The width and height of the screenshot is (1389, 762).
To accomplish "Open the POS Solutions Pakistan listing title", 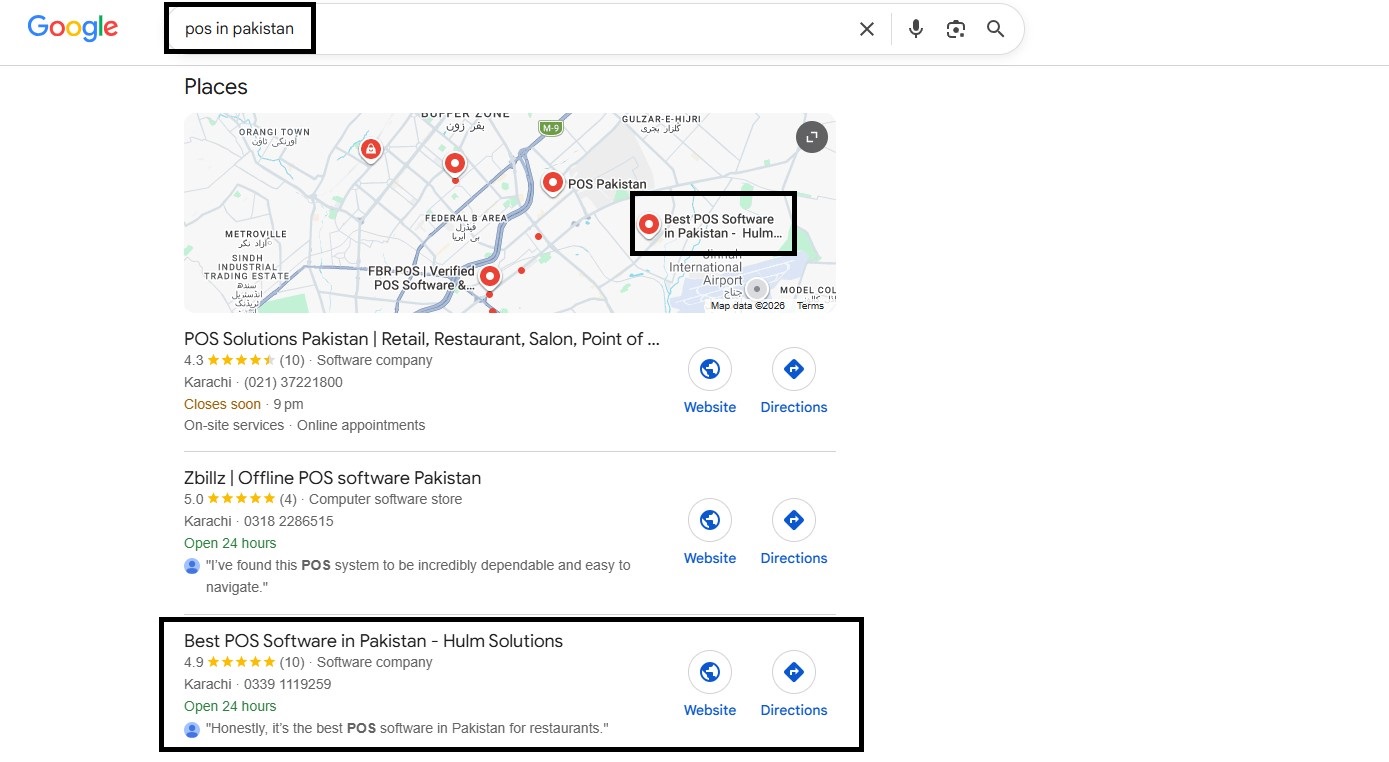I will click(x=422, y=339).
